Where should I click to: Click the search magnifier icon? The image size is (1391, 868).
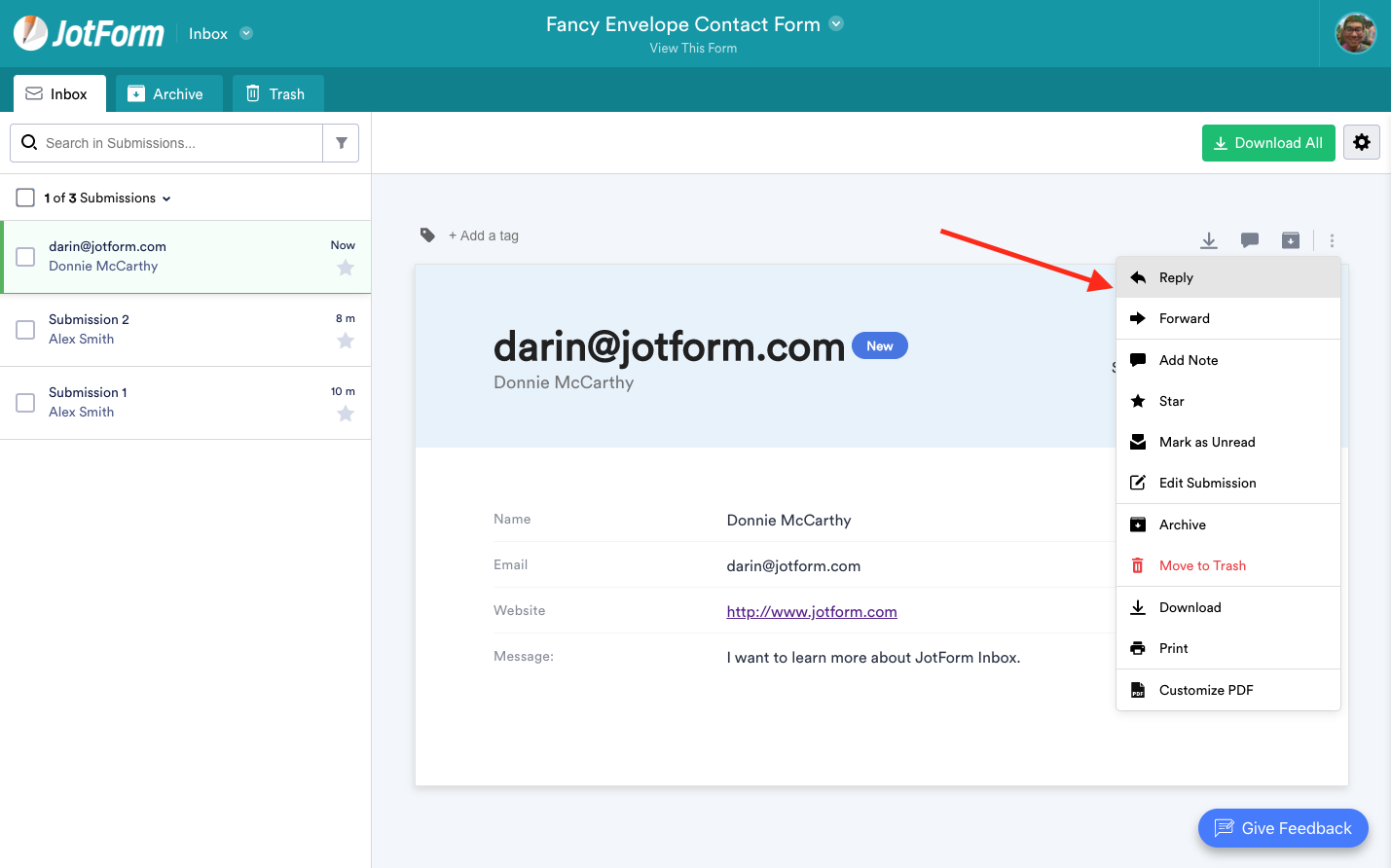coord(29,142)
